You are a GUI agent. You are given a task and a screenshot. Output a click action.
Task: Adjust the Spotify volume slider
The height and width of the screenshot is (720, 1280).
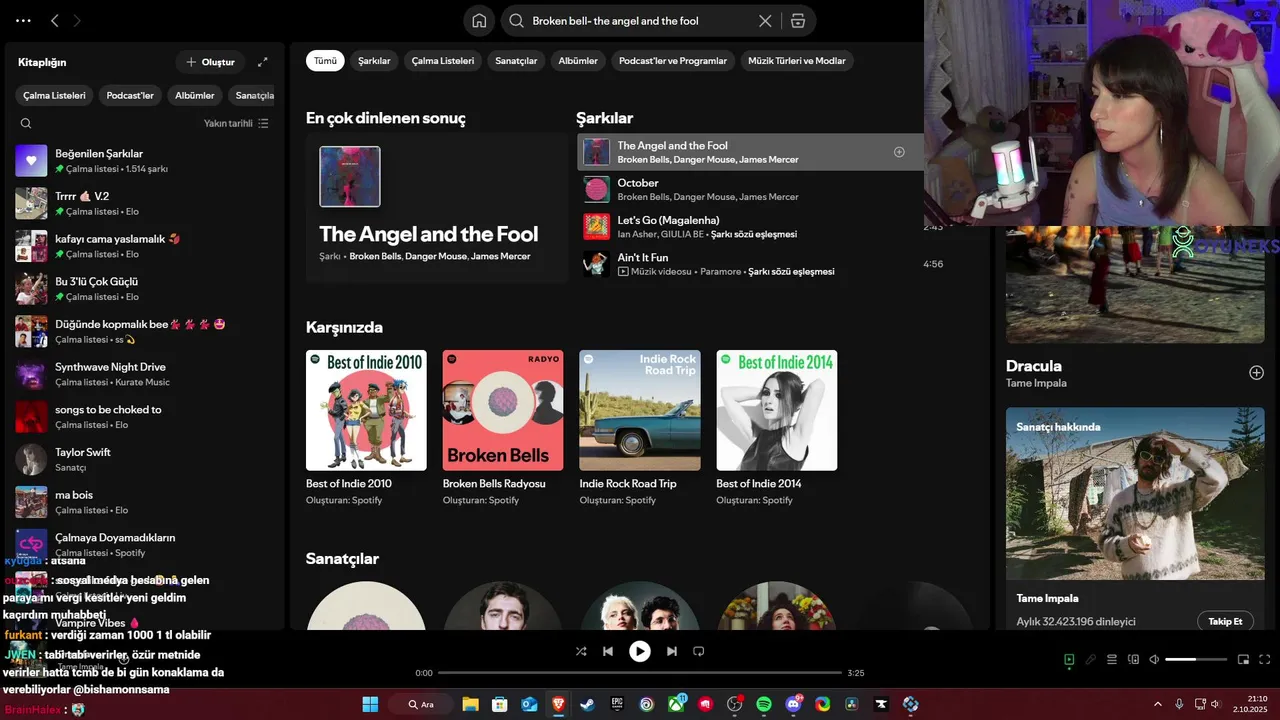point(1196,660)
